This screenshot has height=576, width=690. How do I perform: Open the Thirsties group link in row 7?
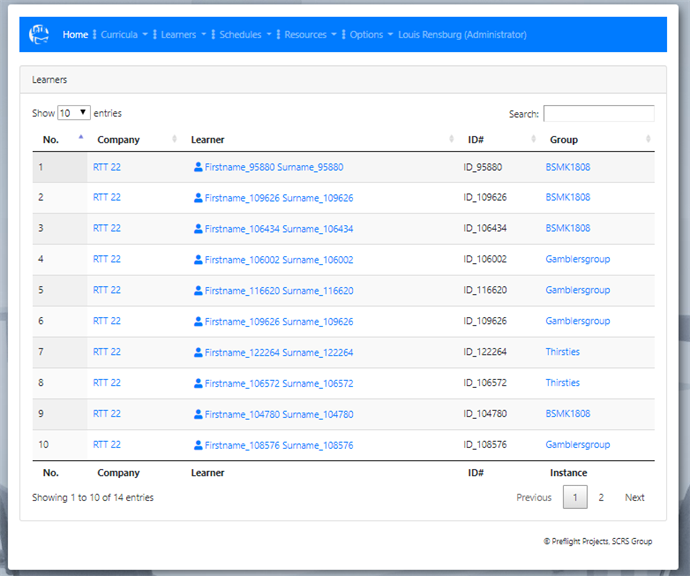click(x=562, y=352)
